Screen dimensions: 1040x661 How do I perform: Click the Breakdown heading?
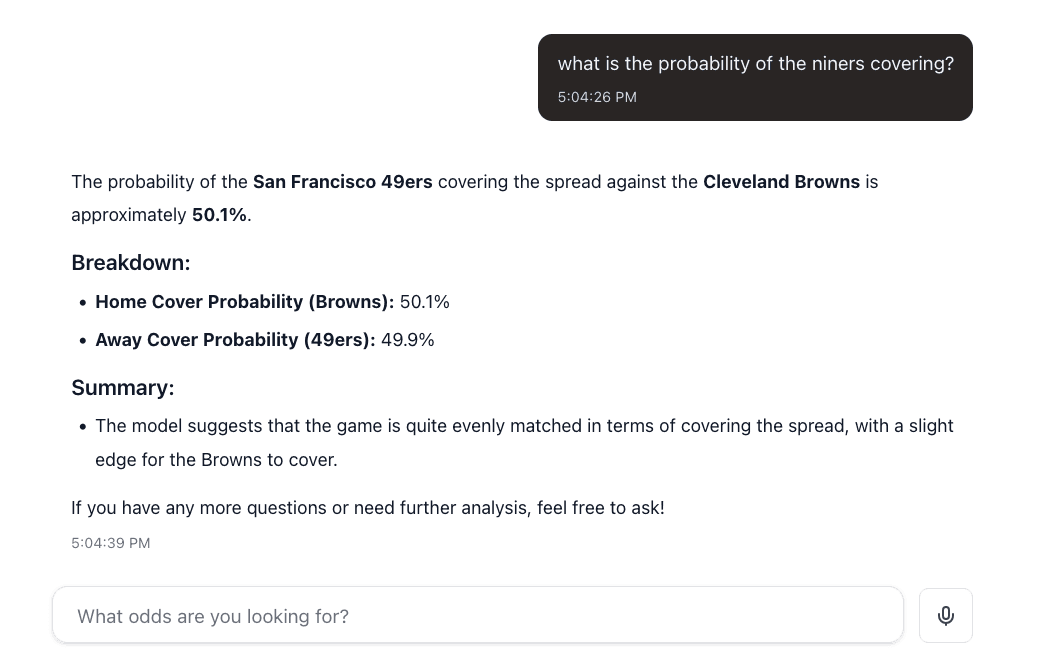130,262
